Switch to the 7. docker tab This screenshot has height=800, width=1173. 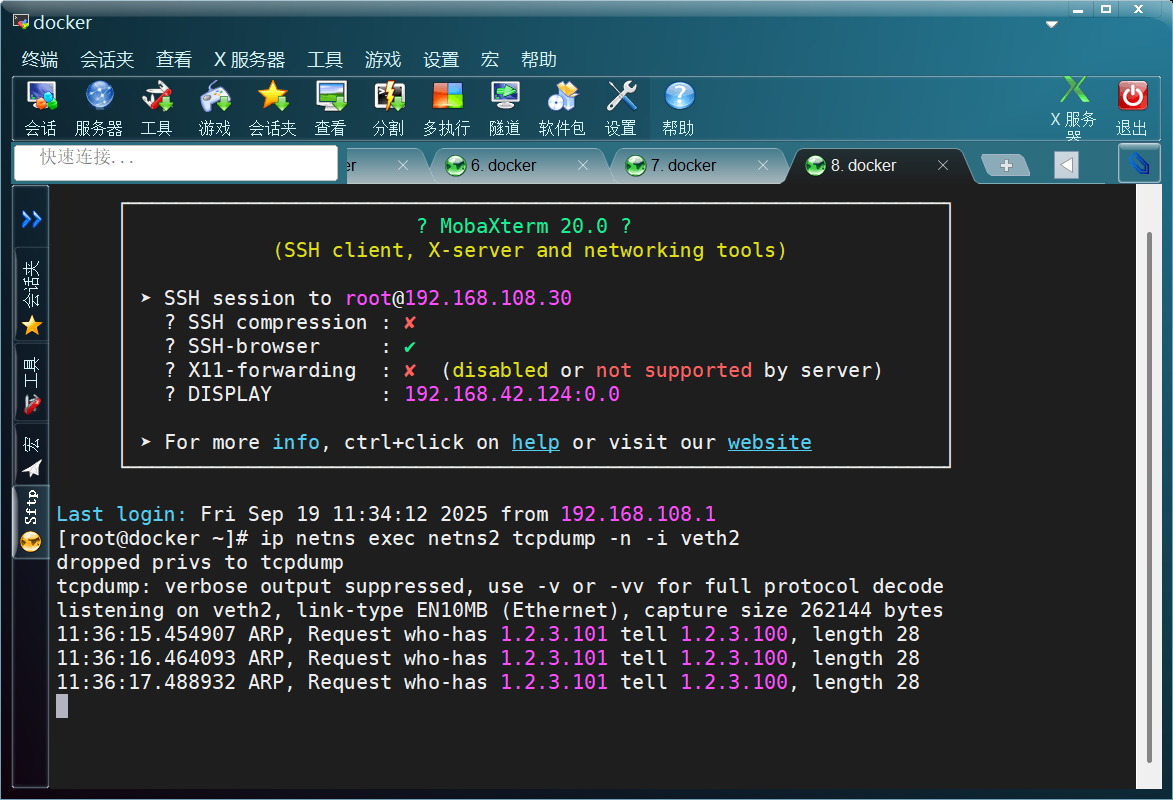(x=684, y=165)
